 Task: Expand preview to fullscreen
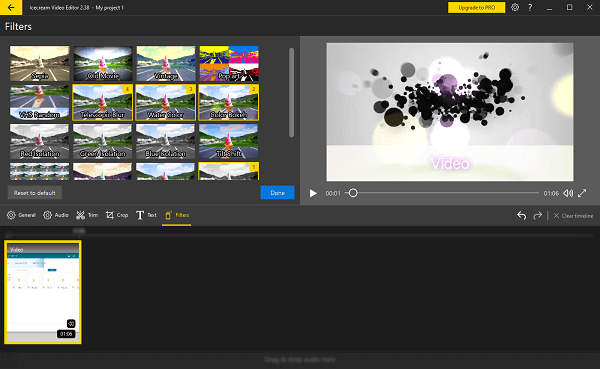[x=582, y=193]
